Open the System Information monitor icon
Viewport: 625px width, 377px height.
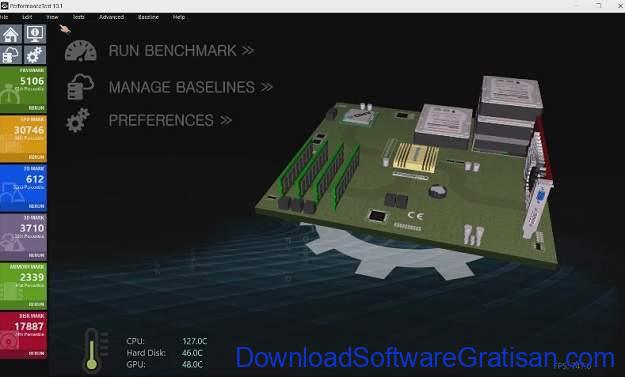[35, 34]
